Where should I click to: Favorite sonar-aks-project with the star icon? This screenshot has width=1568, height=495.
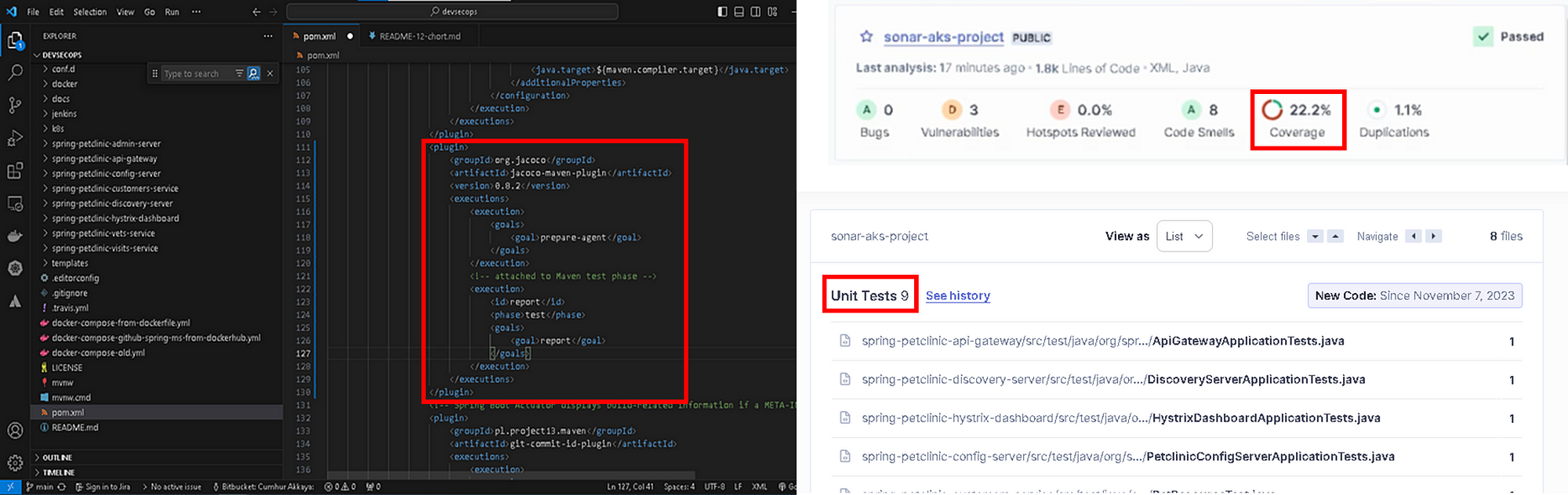pos(866,37)
